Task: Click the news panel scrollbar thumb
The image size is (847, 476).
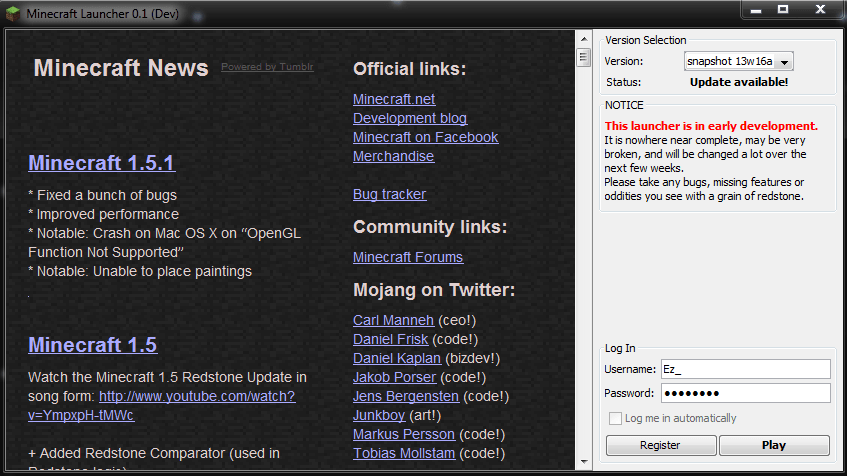Action: 584,57
